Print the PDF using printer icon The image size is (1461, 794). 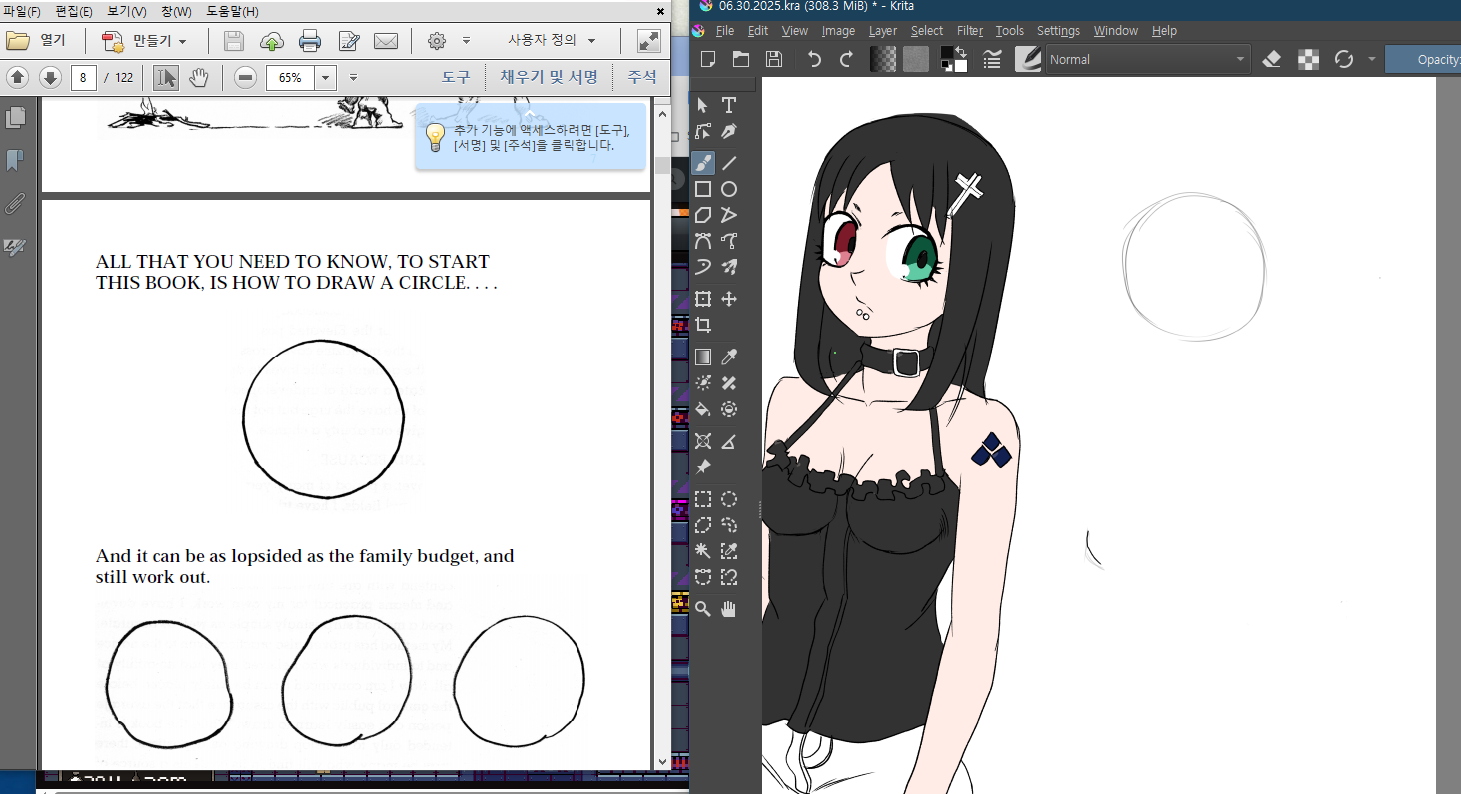point(310,41)
